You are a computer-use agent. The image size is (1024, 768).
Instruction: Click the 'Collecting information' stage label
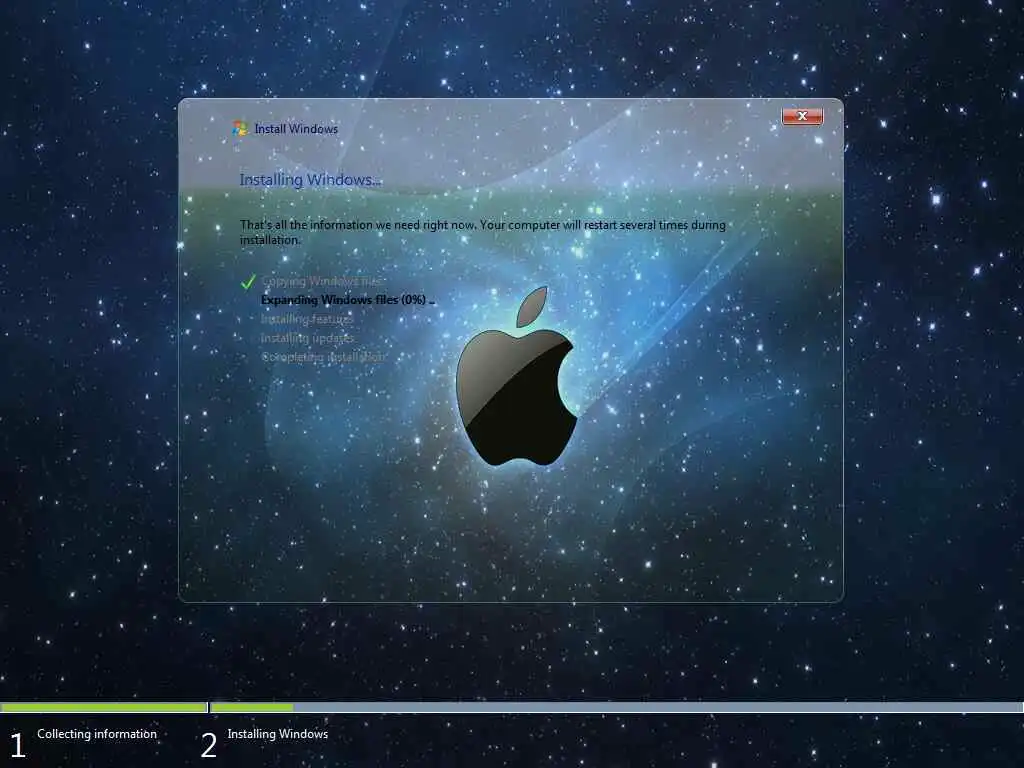click(x=97, y=734)
